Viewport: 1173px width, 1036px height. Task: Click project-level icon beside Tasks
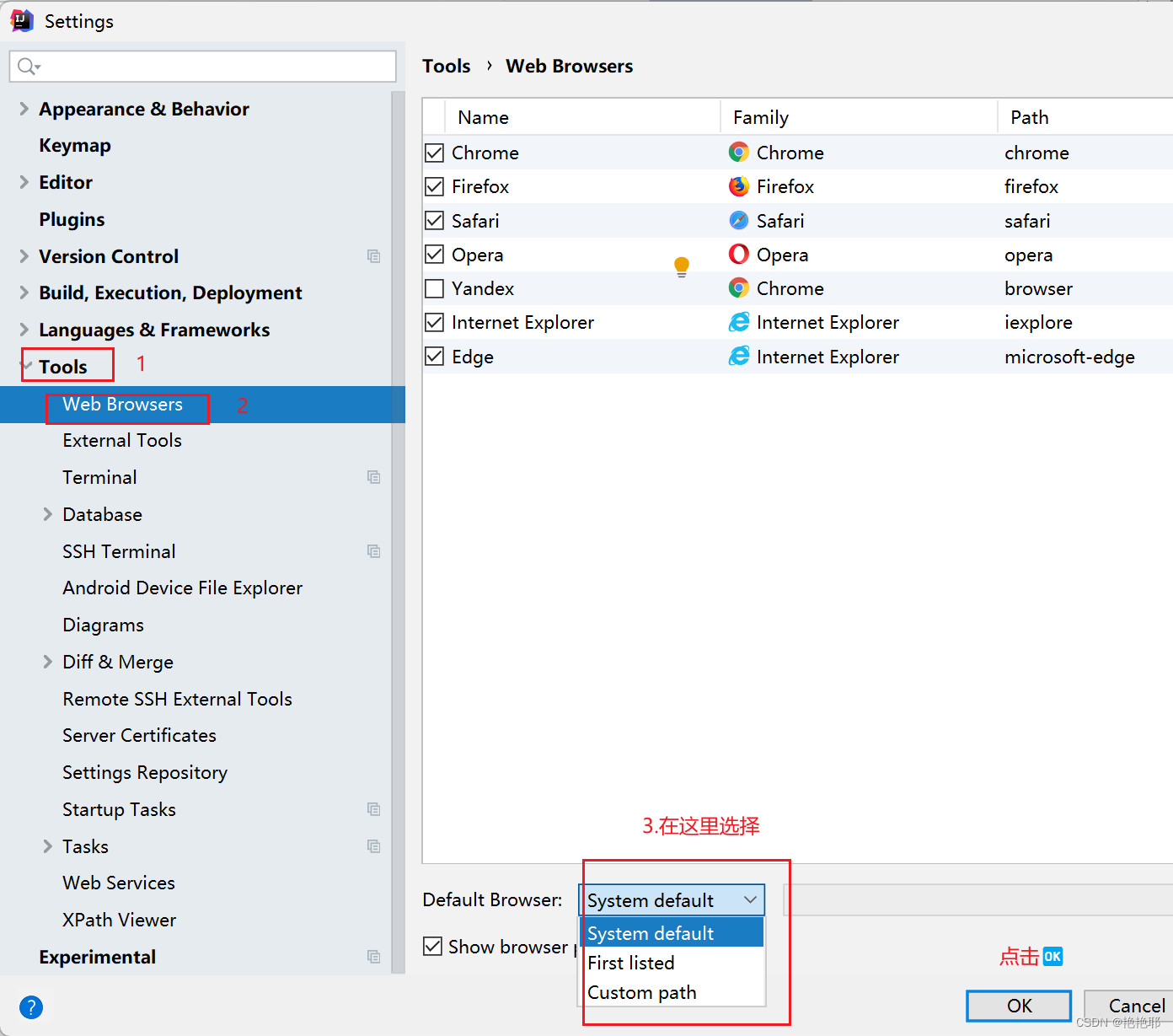(x=374, y=846)
